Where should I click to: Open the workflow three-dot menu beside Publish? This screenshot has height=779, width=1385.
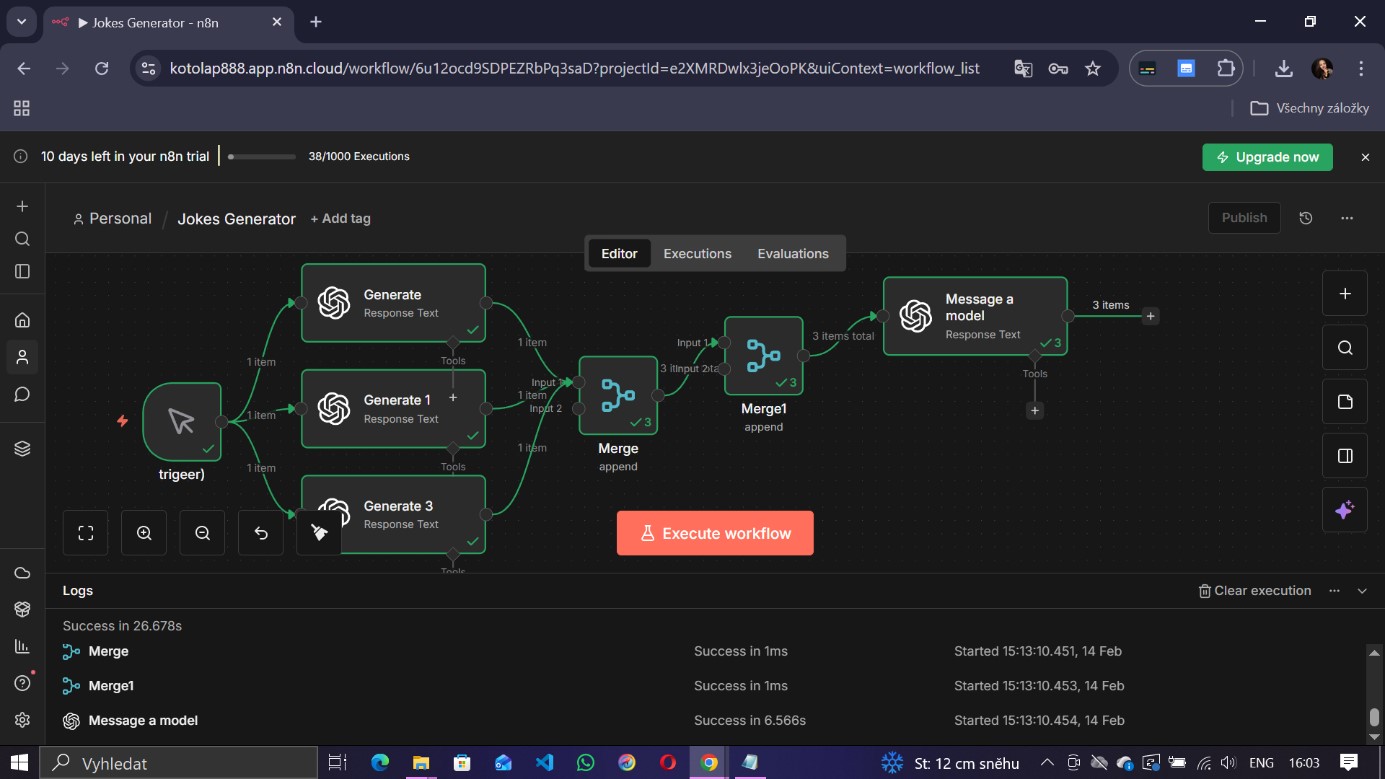point(1347,218)
